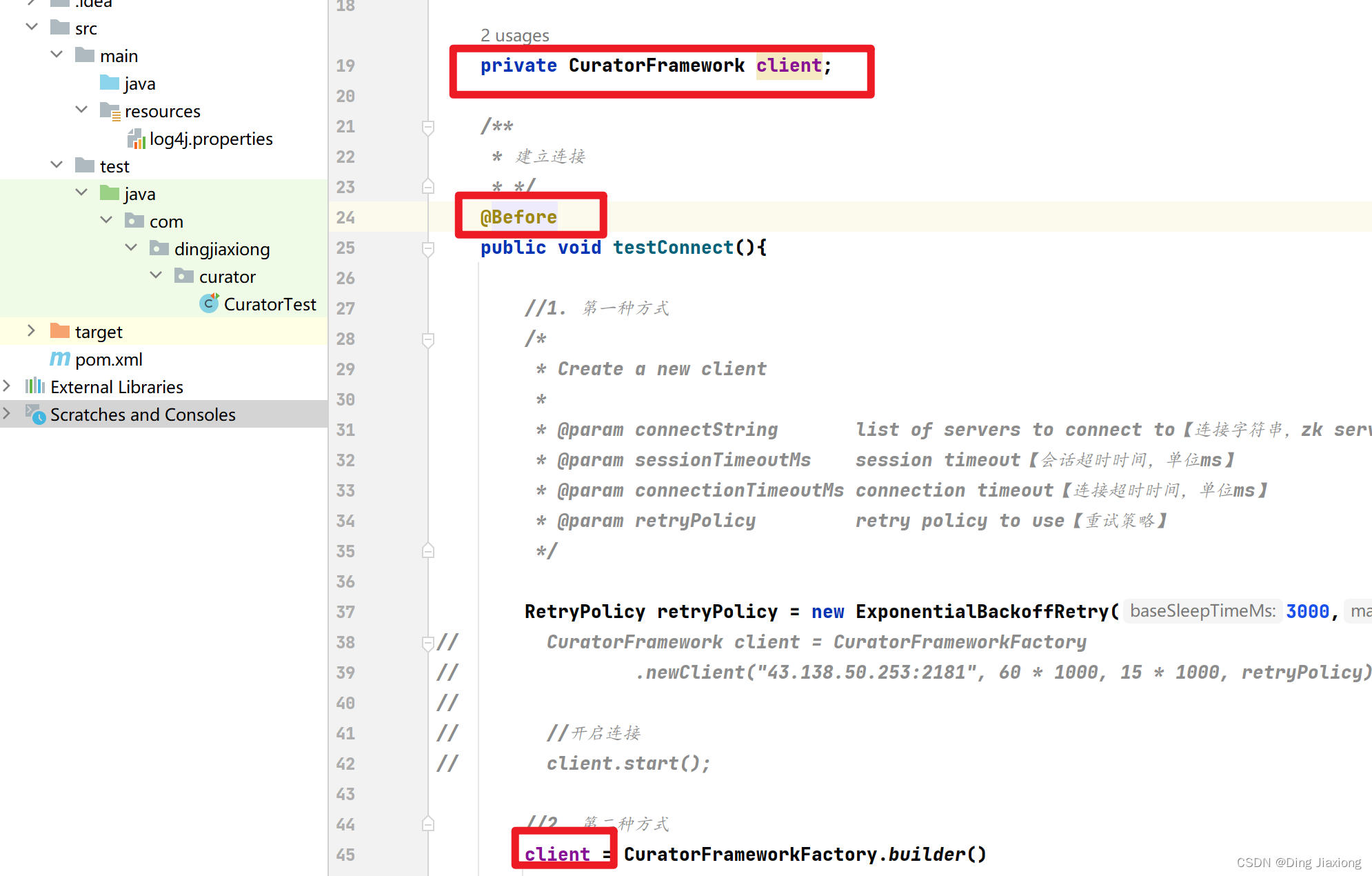Click ExponentialBackoffRetry on line 37
Viewport: 1372px width, 876px height.
(982, 612)
